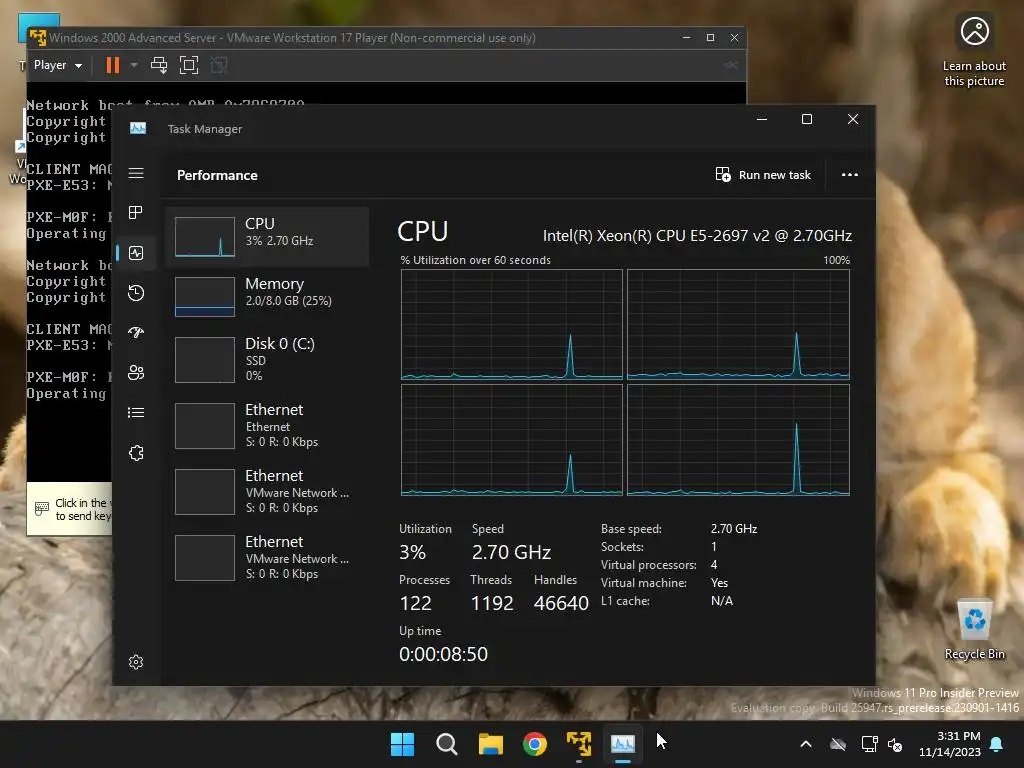
Task: Click the Task Manager title bar app icon
Action: (138, 128)
